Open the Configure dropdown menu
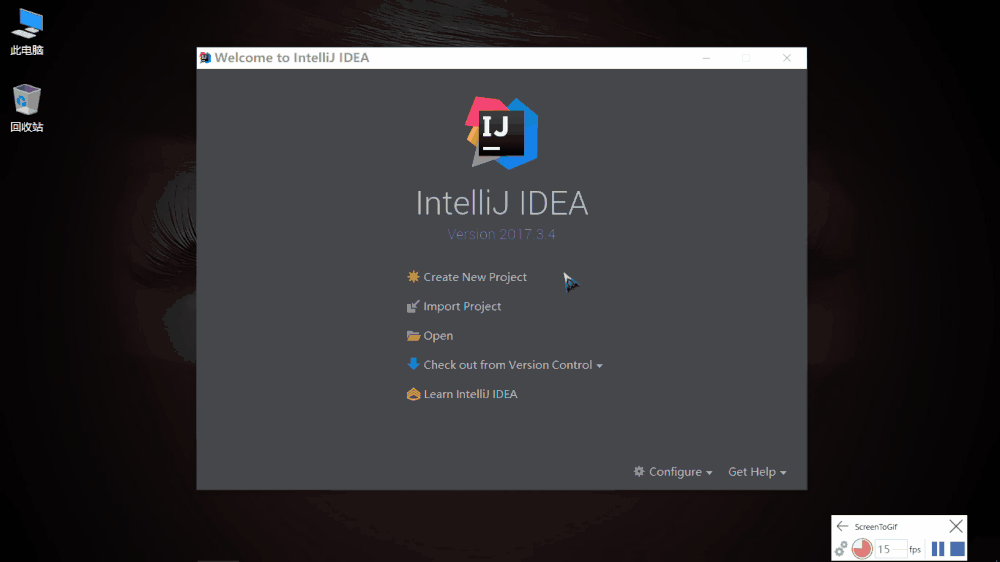The height and width of the screenshot is (562, 1000). (x=673, y=472)
